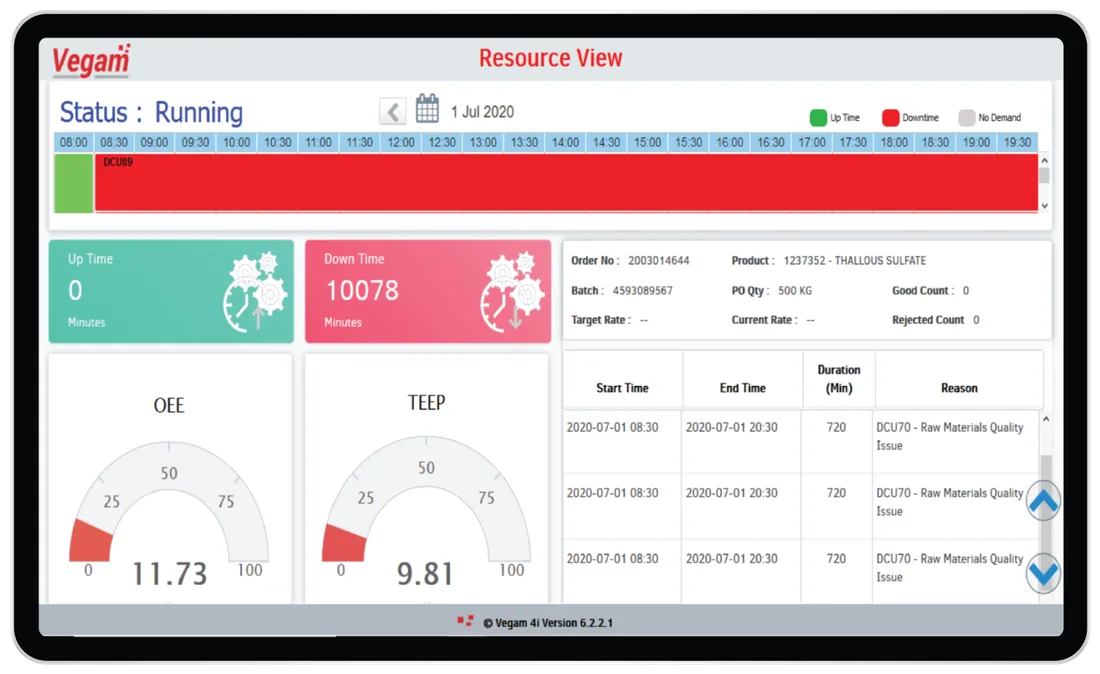Click first row duration 720

click(x=836, y=427)
